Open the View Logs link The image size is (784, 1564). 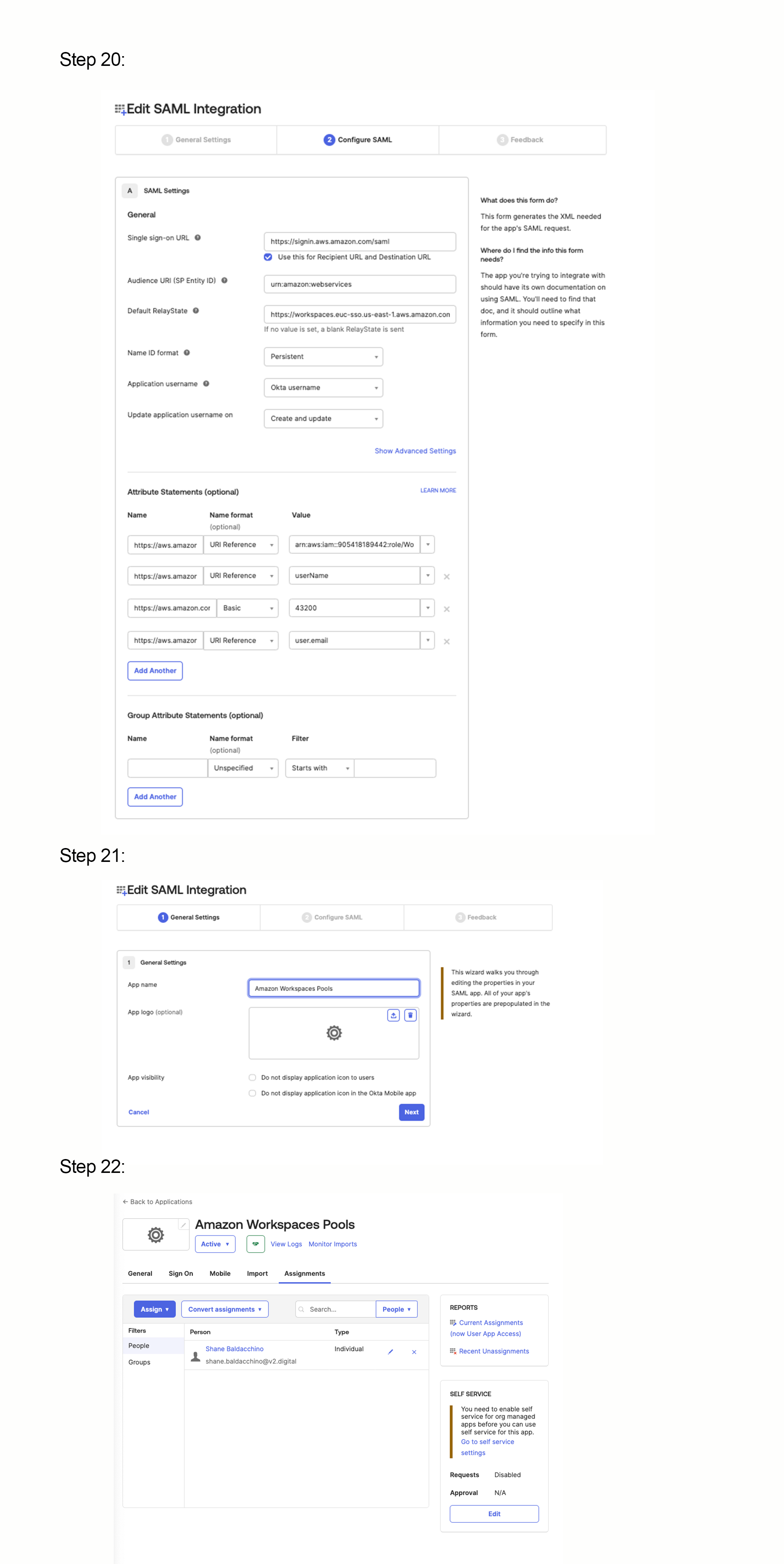tap(287, 1245)
